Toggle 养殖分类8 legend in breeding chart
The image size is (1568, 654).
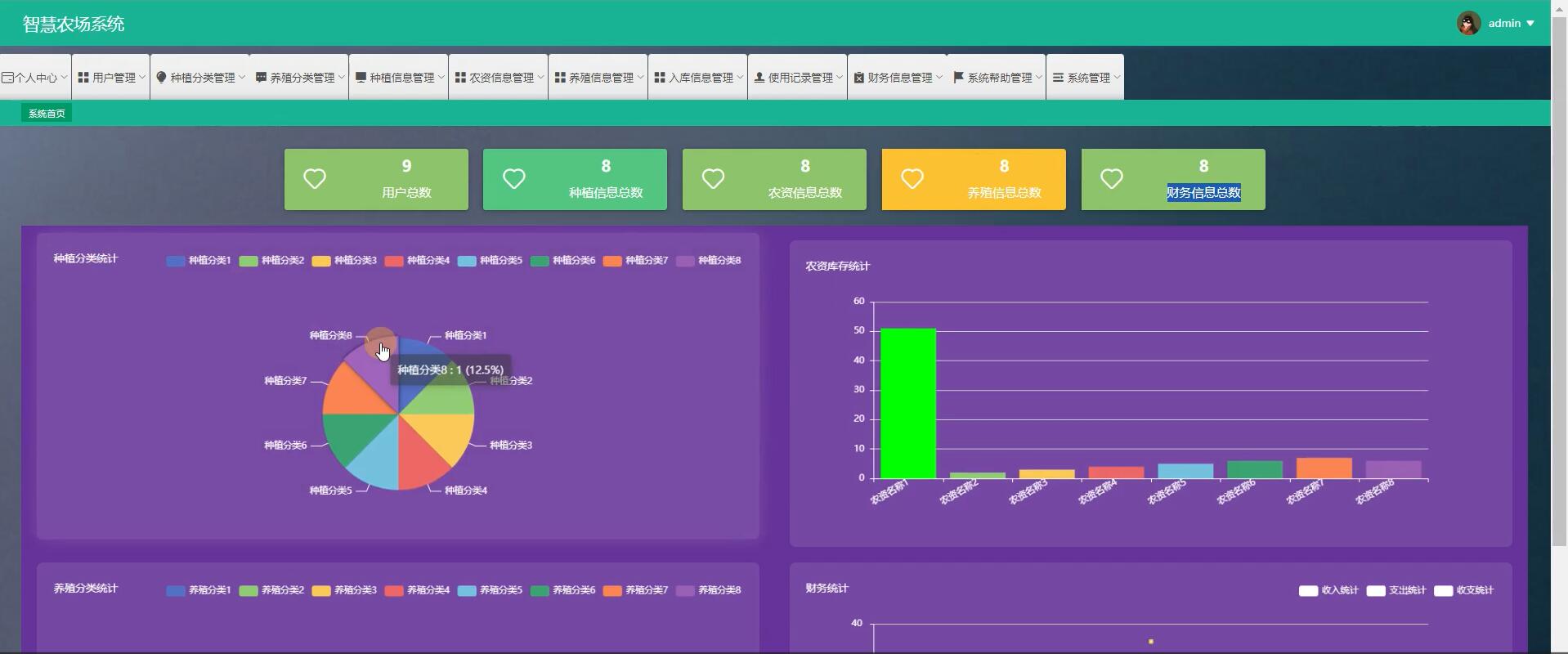[709, 590]
